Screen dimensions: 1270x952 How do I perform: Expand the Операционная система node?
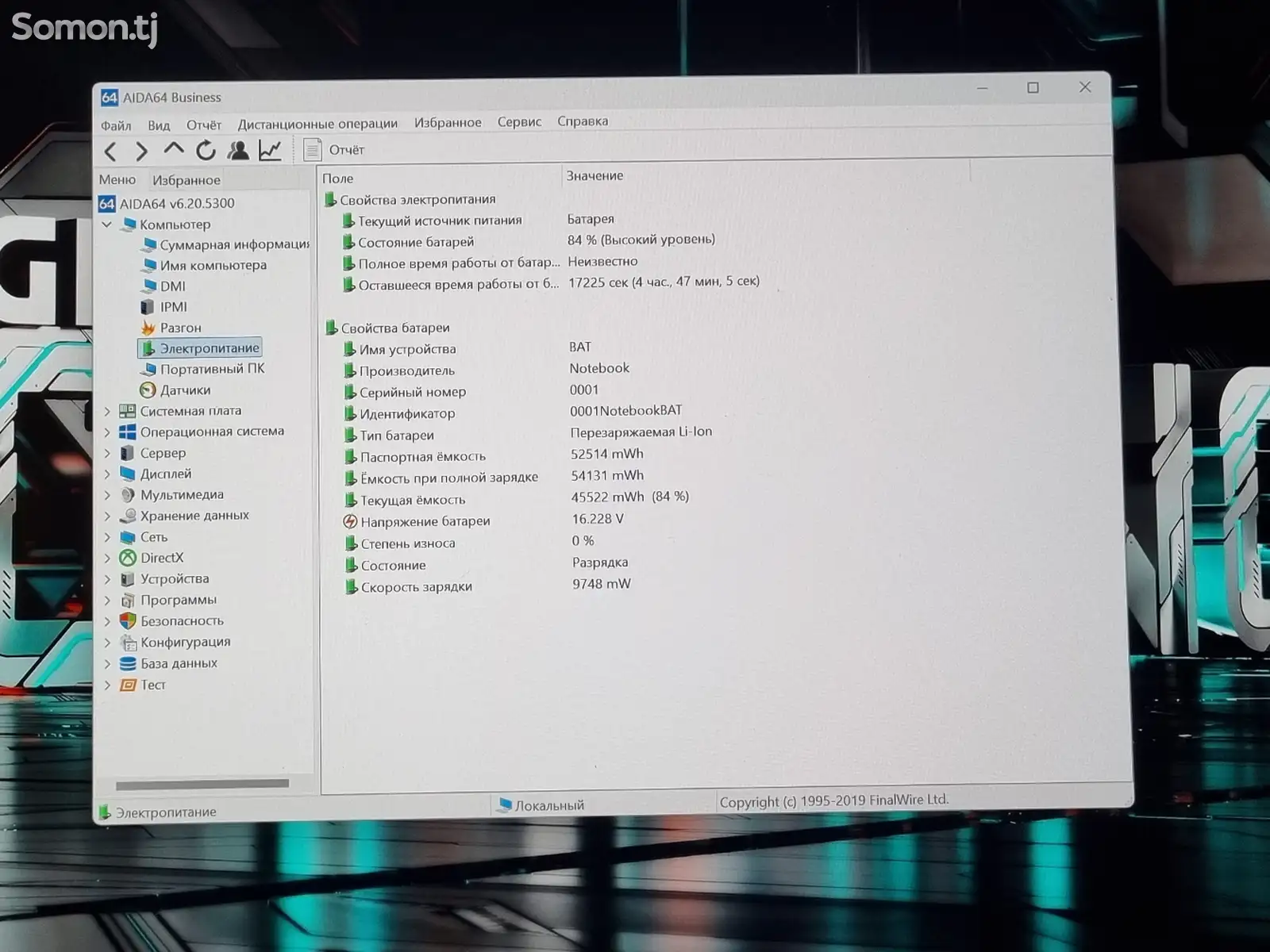coord(108,432)
